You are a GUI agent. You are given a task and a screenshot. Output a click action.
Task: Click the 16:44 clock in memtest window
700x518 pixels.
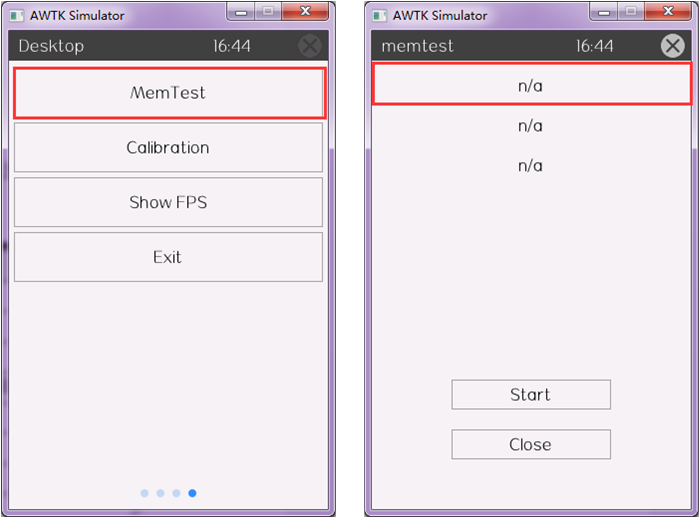tap(595, 46)
